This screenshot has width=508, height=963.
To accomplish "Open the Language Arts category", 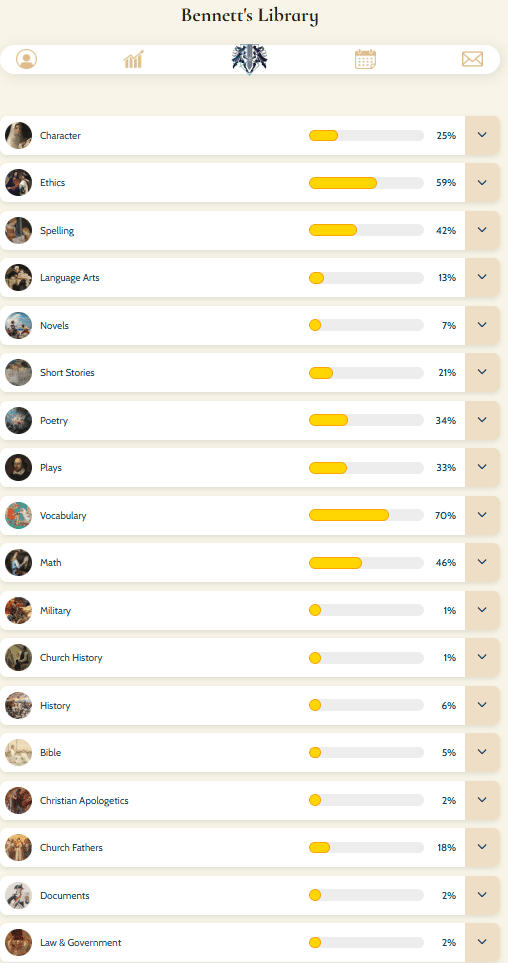I will pyautogui.click(x=69, y=278).
